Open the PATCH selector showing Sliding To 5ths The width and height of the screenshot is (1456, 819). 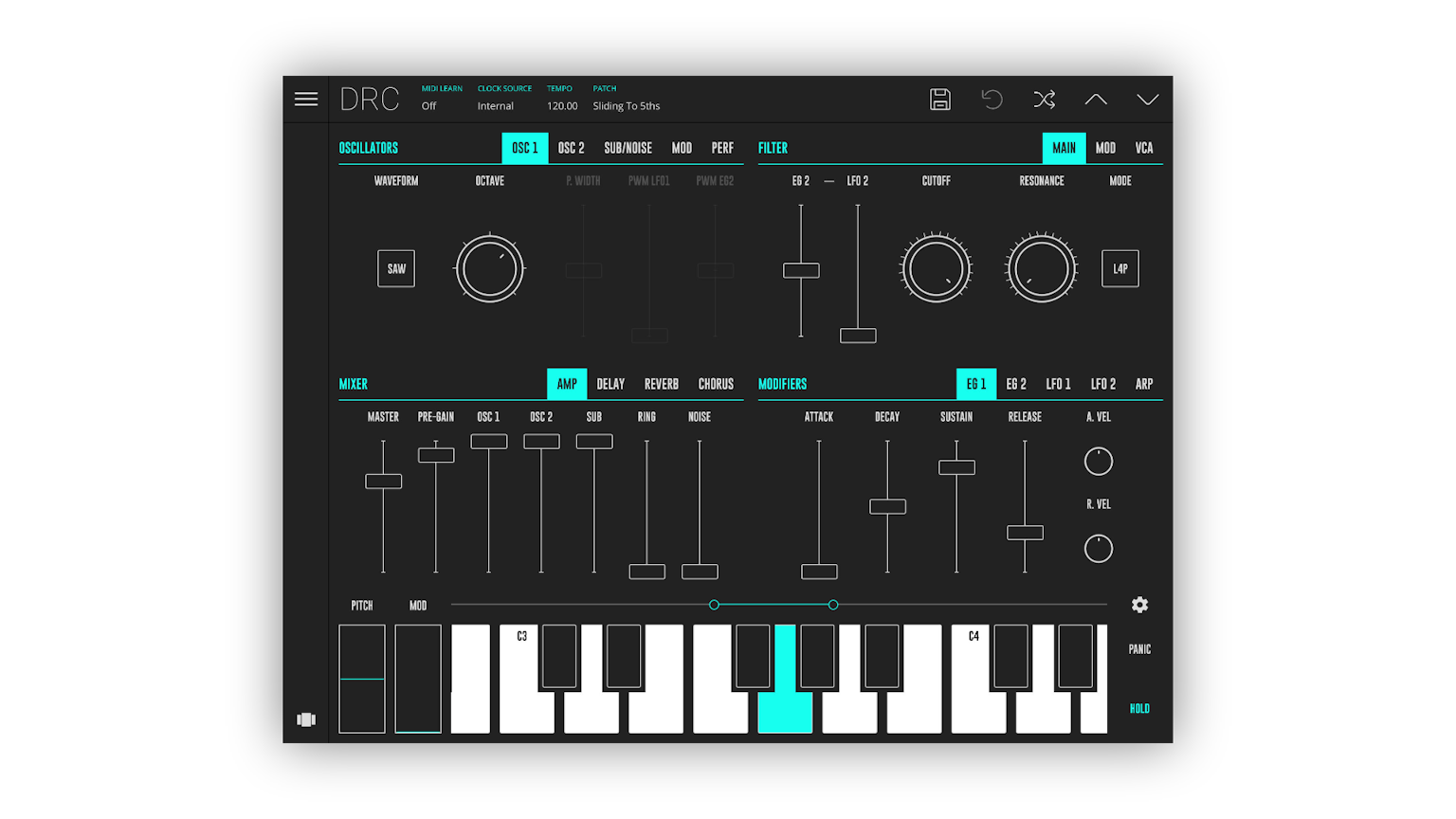point(626,105)
